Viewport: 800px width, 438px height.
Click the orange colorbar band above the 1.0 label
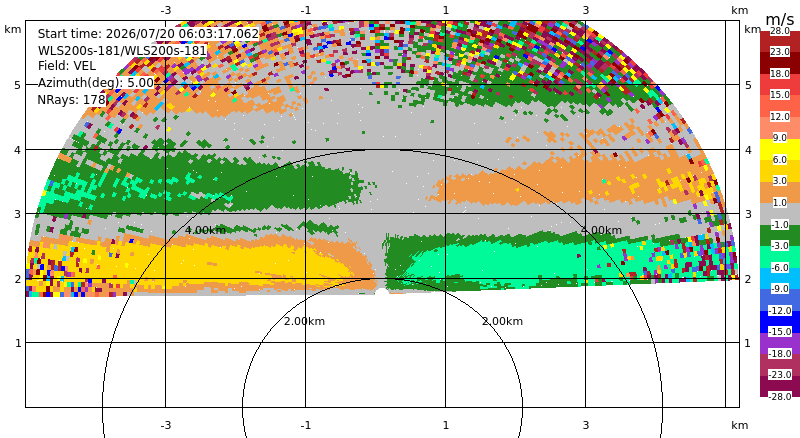click(780, 192)
